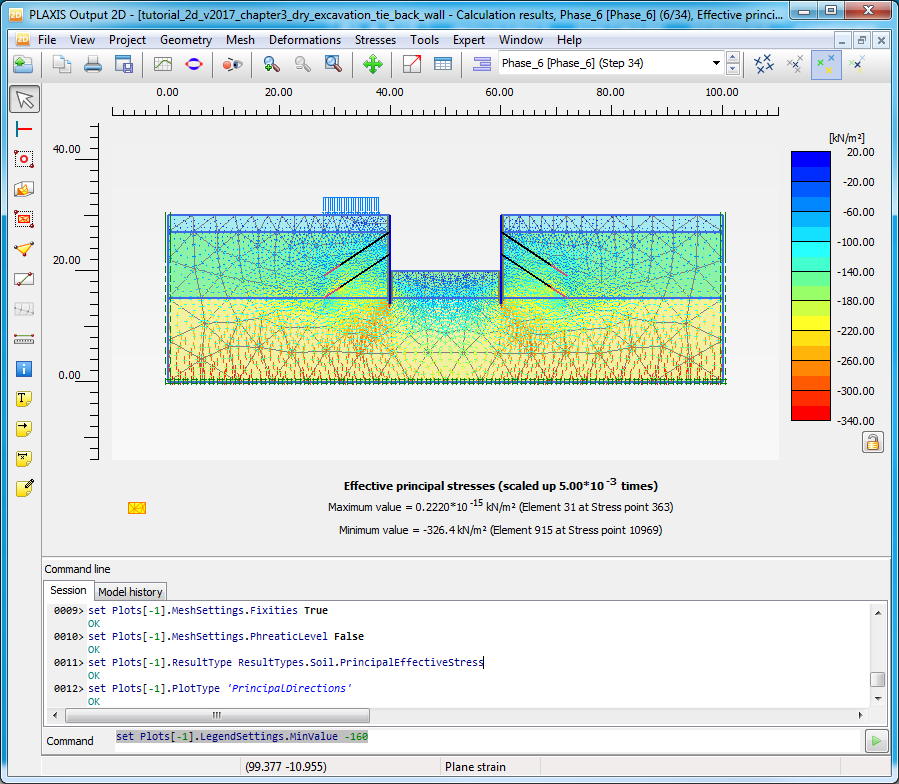Run the command with green play button
This screenshot has width=899, height=784.
pyautogui.click(x=877, y=741)
